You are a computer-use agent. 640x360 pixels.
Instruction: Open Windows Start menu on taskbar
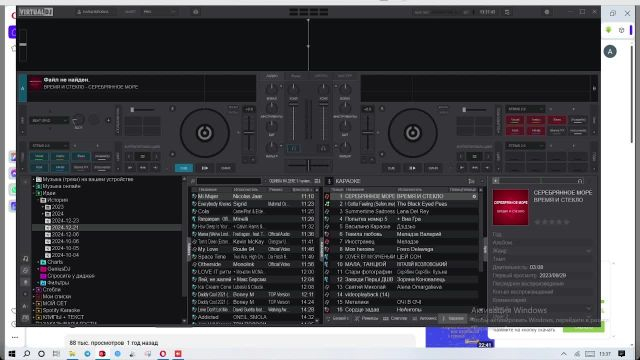(x=11, y=353)
